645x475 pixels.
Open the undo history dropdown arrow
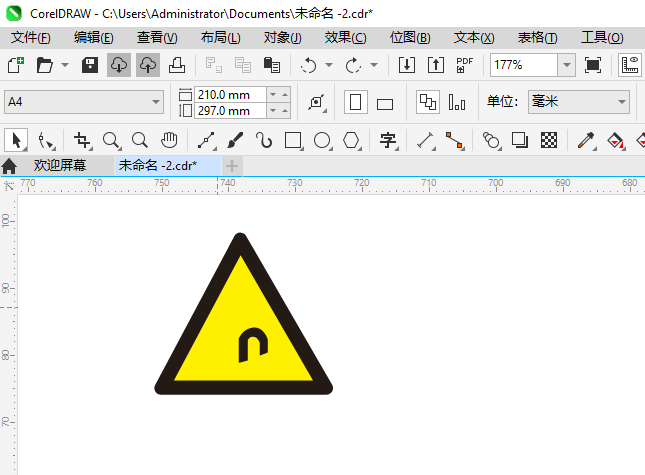click(x=329, y=65)
